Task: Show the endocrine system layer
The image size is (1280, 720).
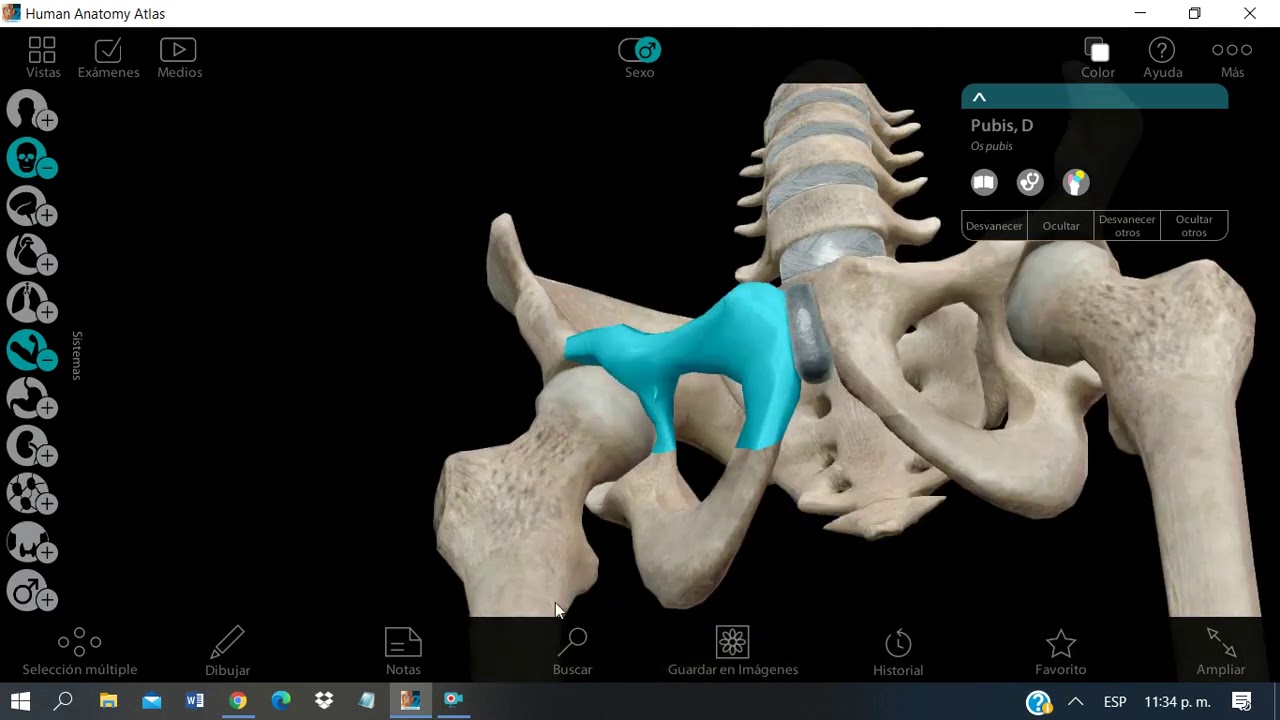Action: tap(30, 542)
